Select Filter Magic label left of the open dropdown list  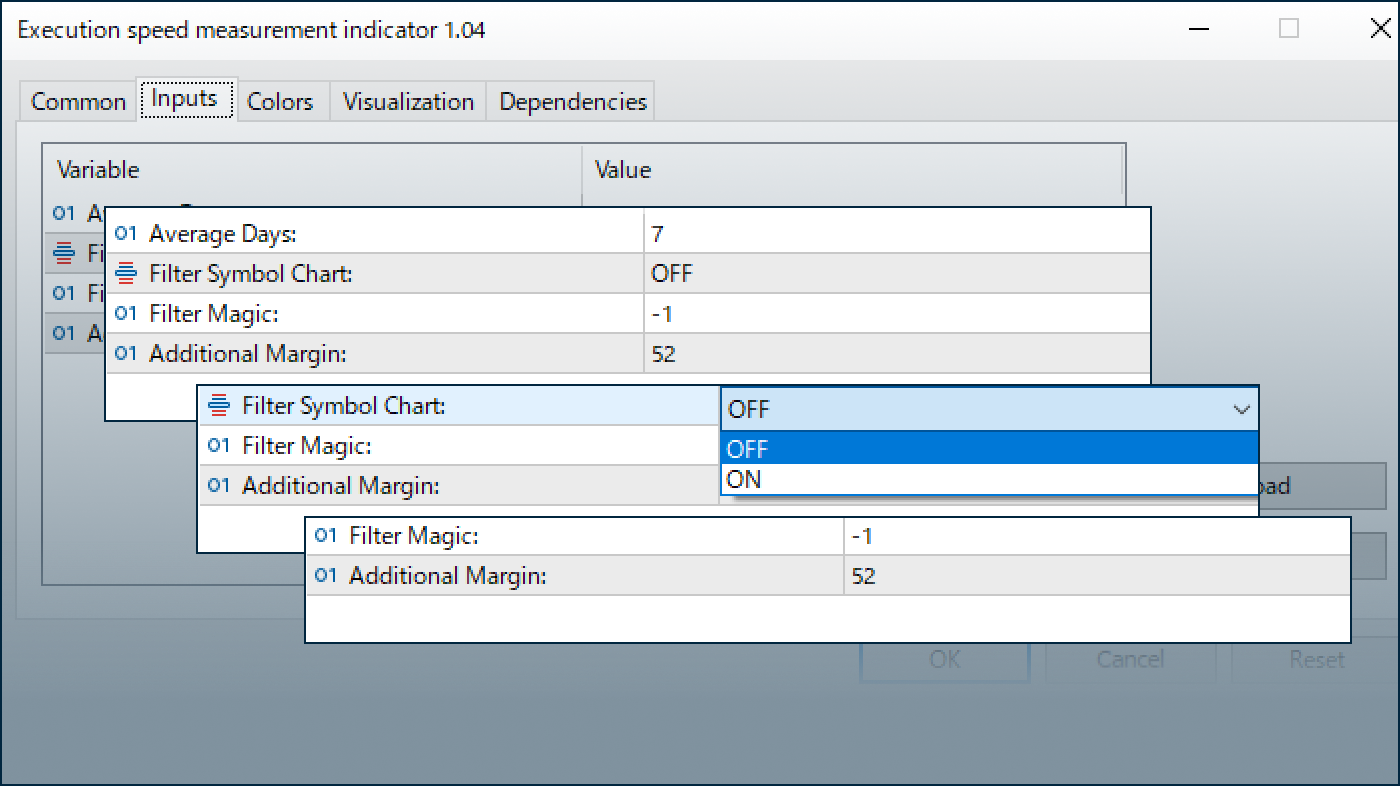[307, 445]
